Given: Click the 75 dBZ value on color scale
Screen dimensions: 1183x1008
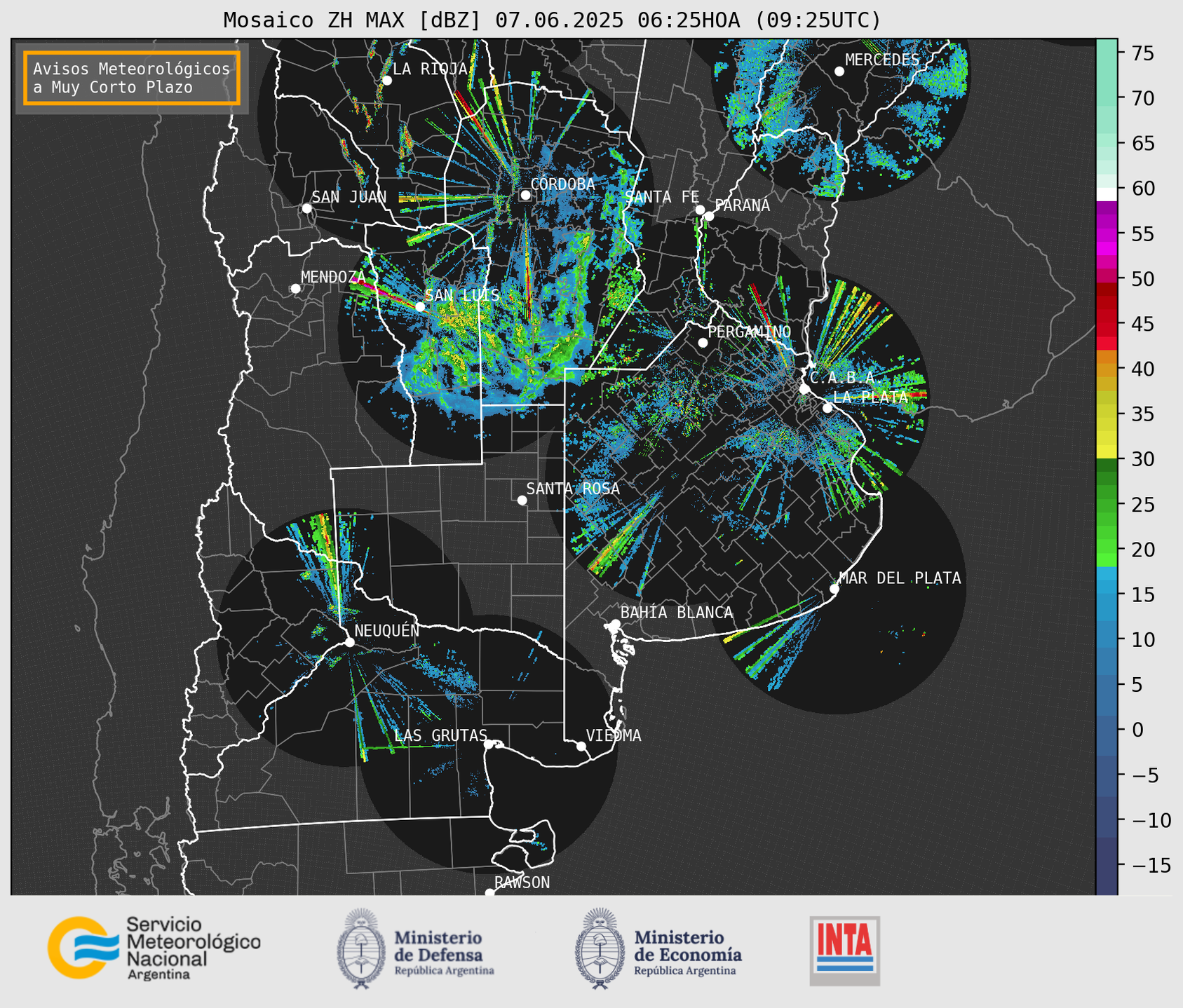Looking at the screenshot, I should (x=1142, y=54).
